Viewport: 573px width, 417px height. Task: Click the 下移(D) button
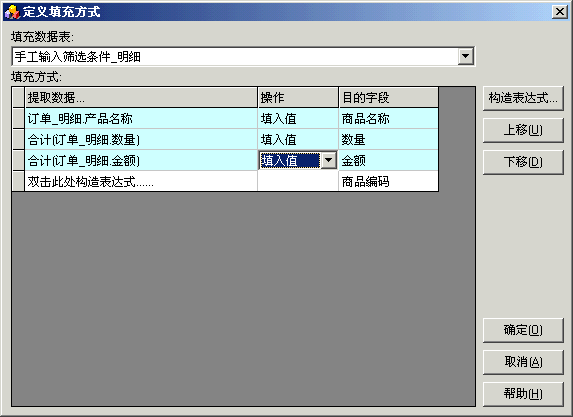click(523, 162)
